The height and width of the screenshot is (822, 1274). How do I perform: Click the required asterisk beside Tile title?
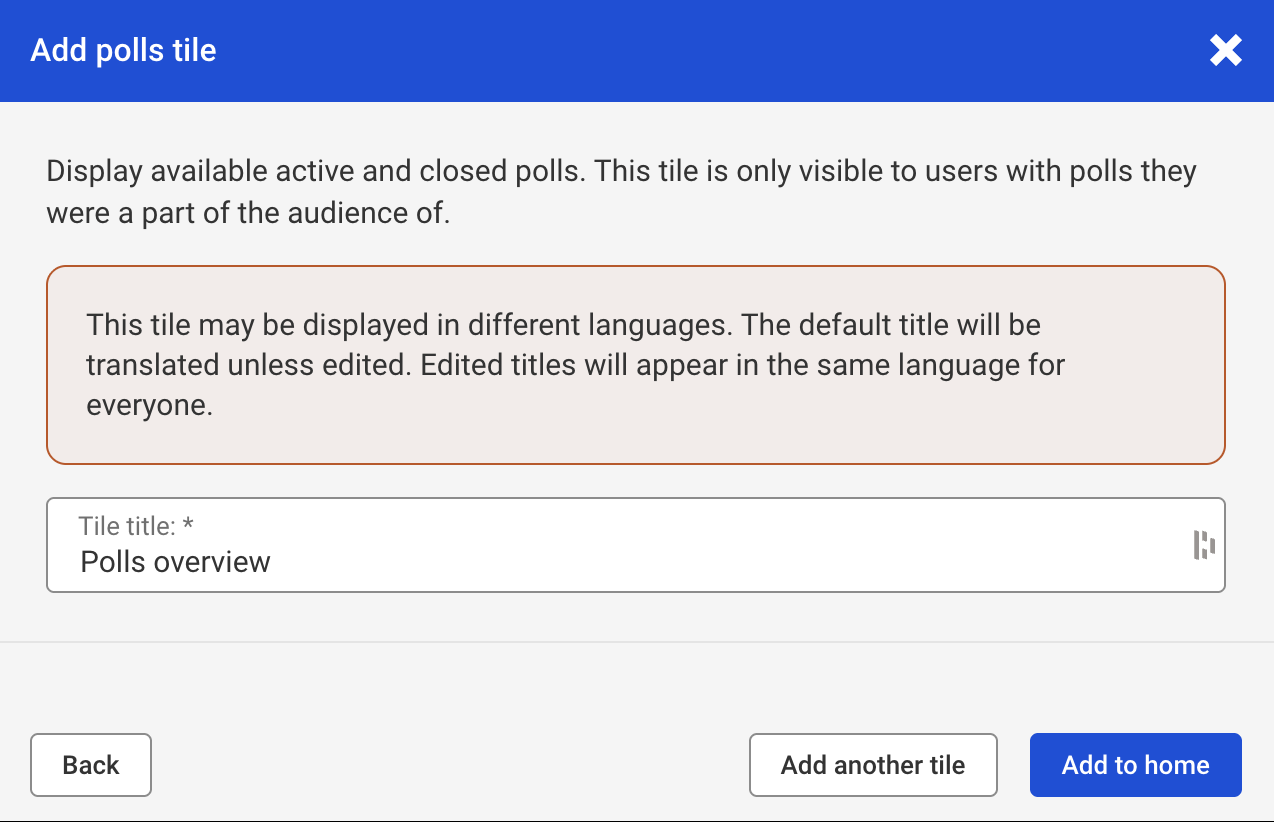[x=188, y=525]
